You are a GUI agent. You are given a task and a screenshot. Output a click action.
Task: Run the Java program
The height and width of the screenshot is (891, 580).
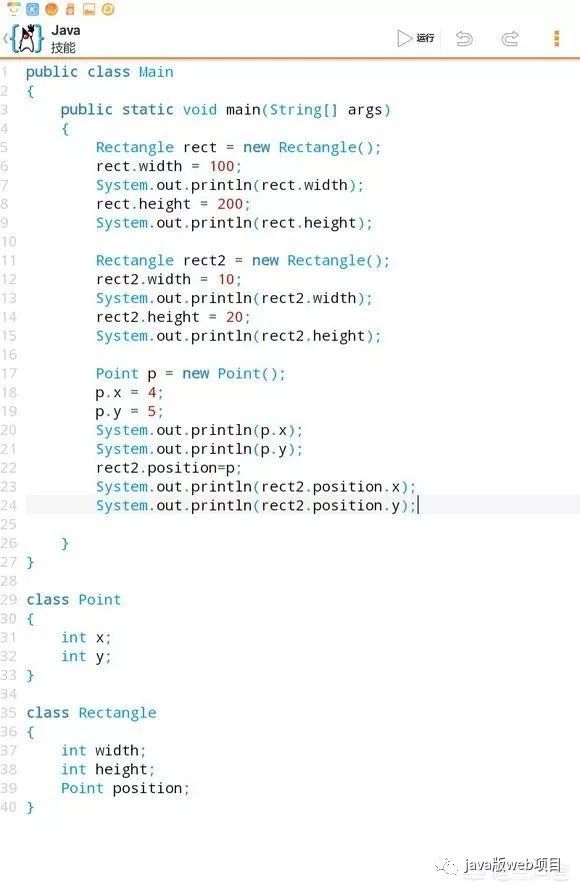coord(416,38)
